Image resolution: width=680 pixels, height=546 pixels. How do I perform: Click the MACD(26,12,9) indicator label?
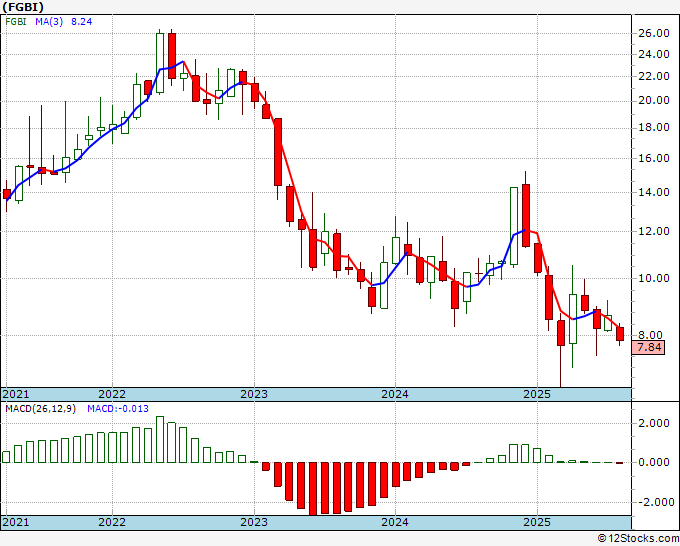tap(40, 409)
